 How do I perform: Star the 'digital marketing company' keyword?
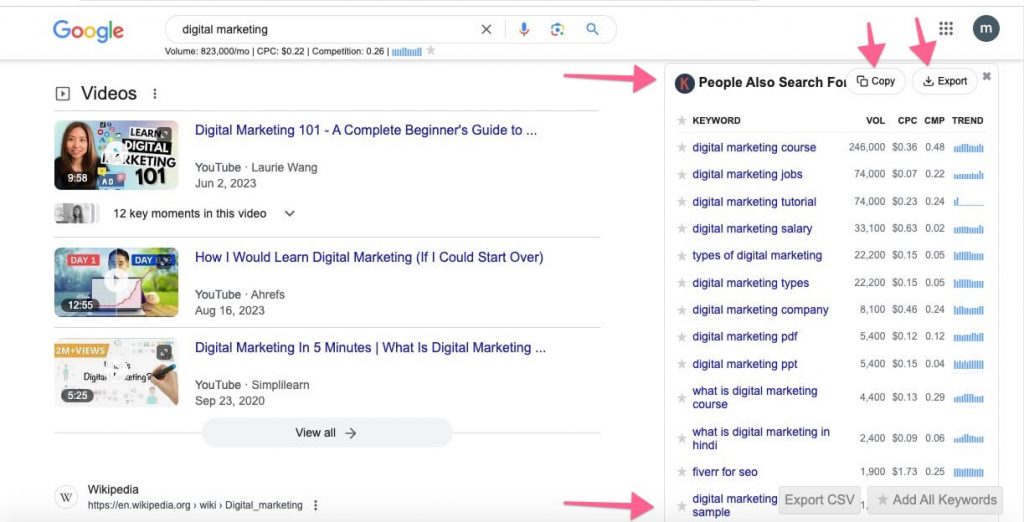(682, 310)
